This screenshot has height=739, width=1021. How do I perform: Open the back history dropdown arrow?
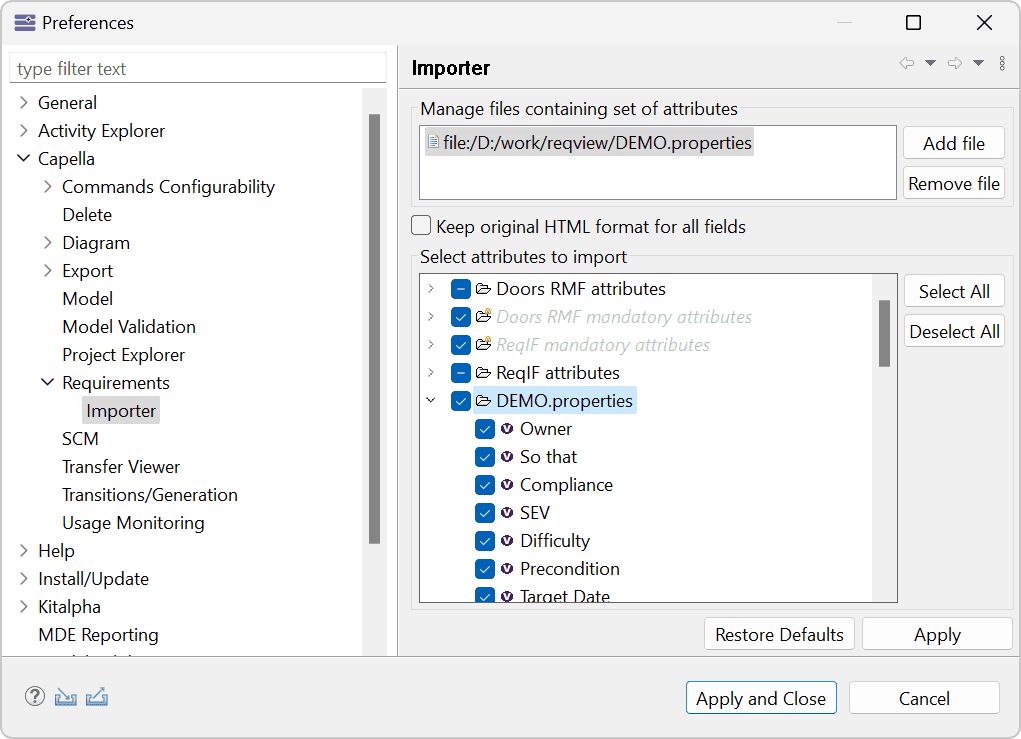point(930,63)
